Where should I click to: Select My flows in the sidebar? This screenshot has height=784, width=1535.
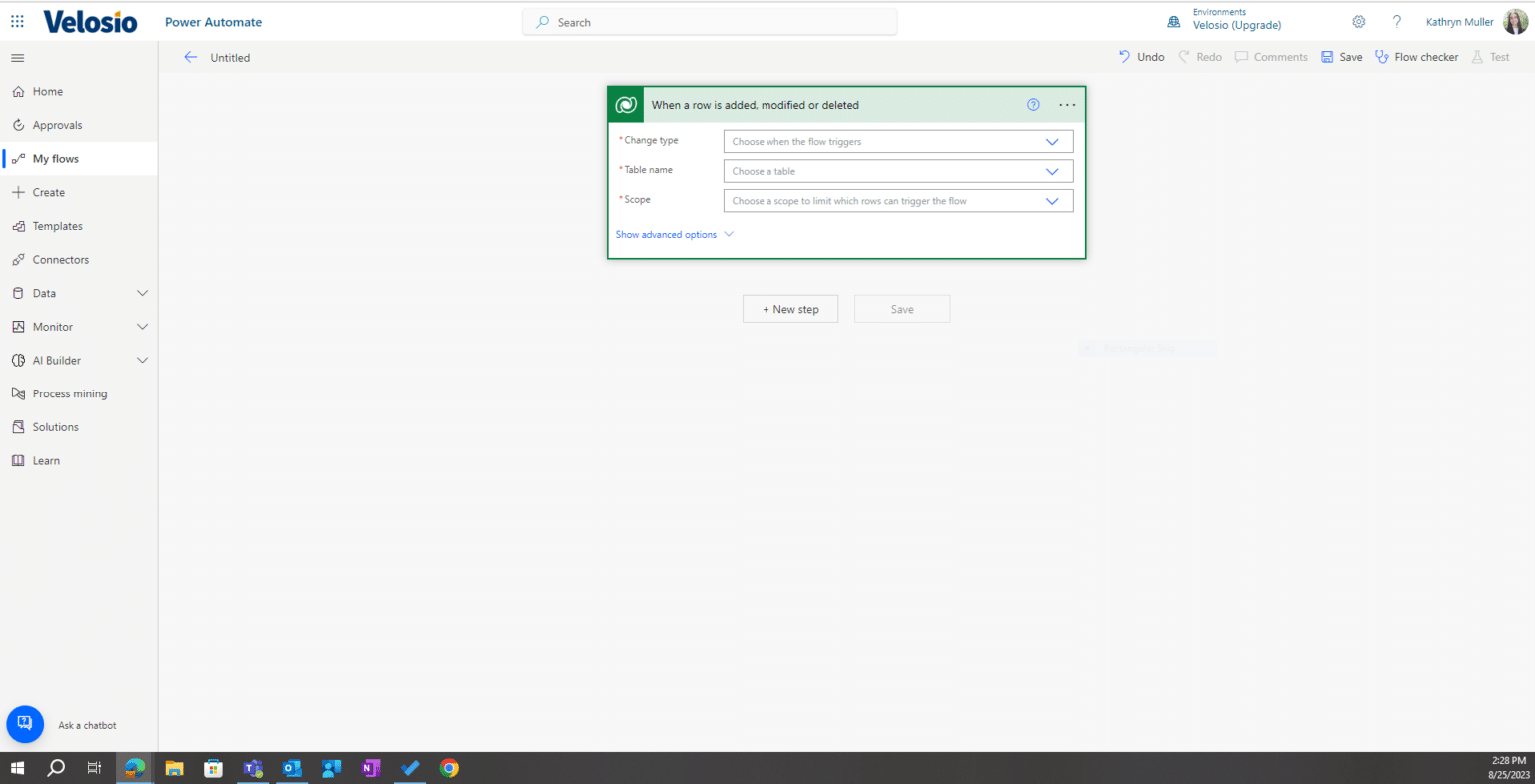tap(55, 158)
